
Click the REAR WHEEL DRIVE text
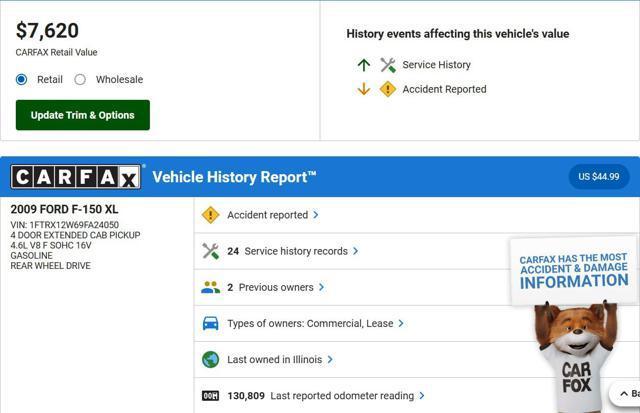(51, 266)
